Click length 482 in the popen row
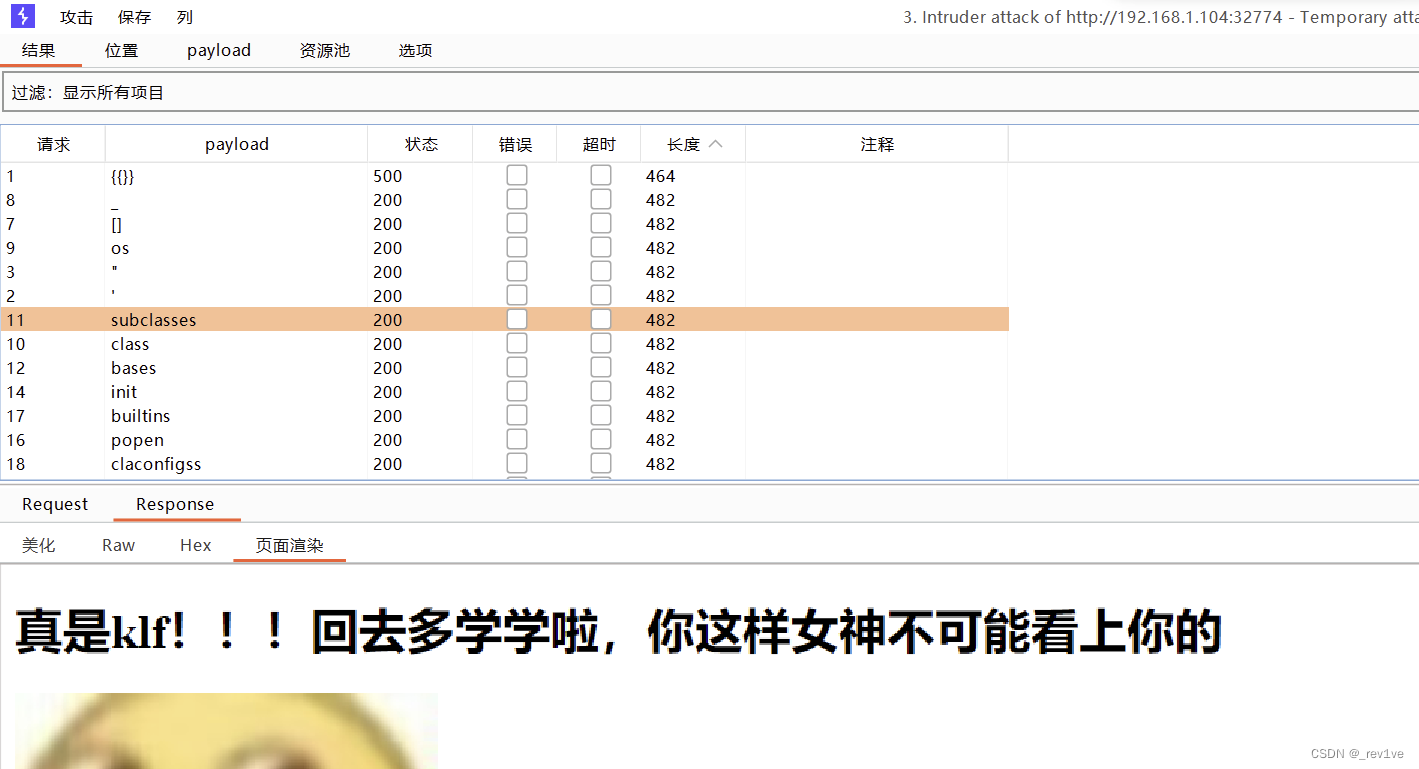 (660, 440)
